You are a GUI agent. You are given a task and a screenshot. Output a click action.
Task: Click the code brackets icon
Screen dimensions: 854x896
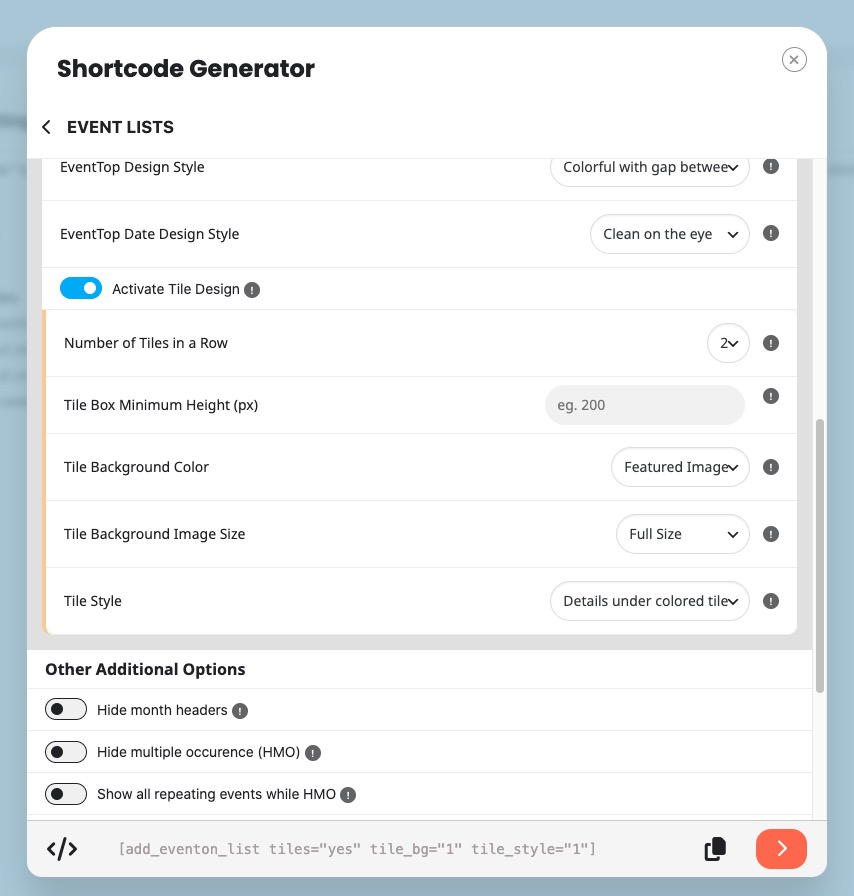(x=62, y=849)
